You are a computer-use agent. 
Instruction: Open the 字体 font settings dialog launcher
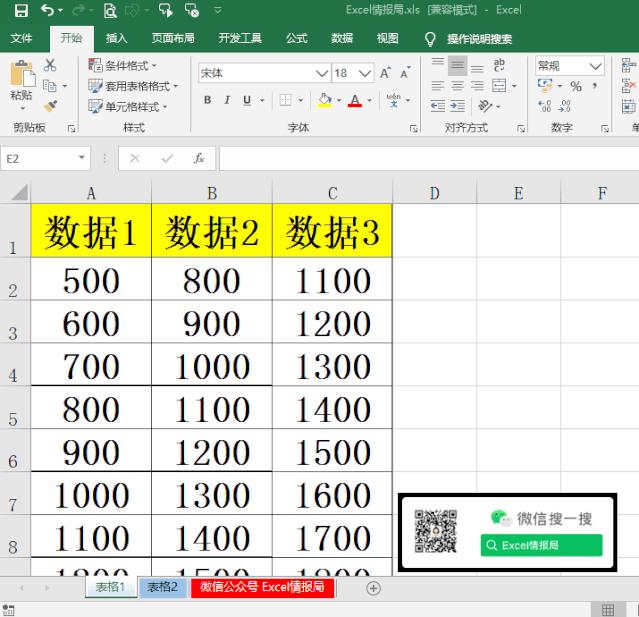(413, 129)
